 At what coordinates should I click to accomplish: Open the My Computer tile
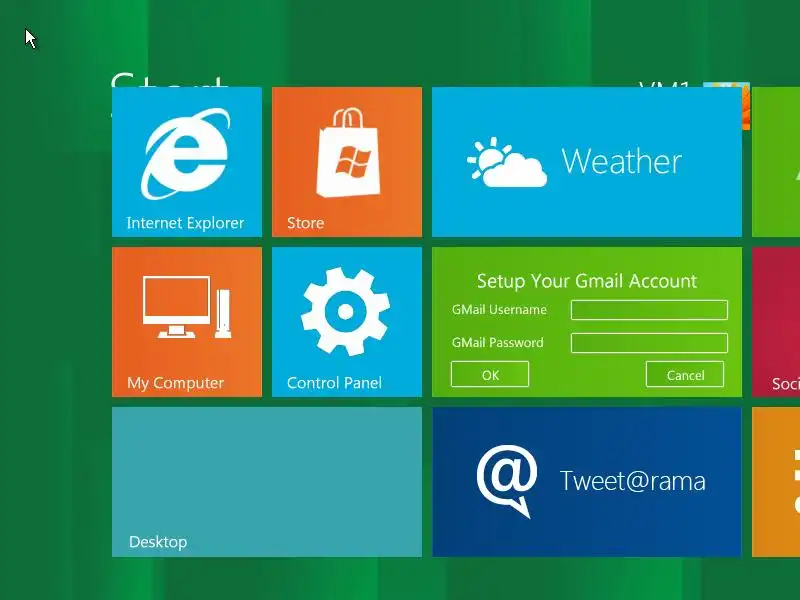click(x=187, y=322)
